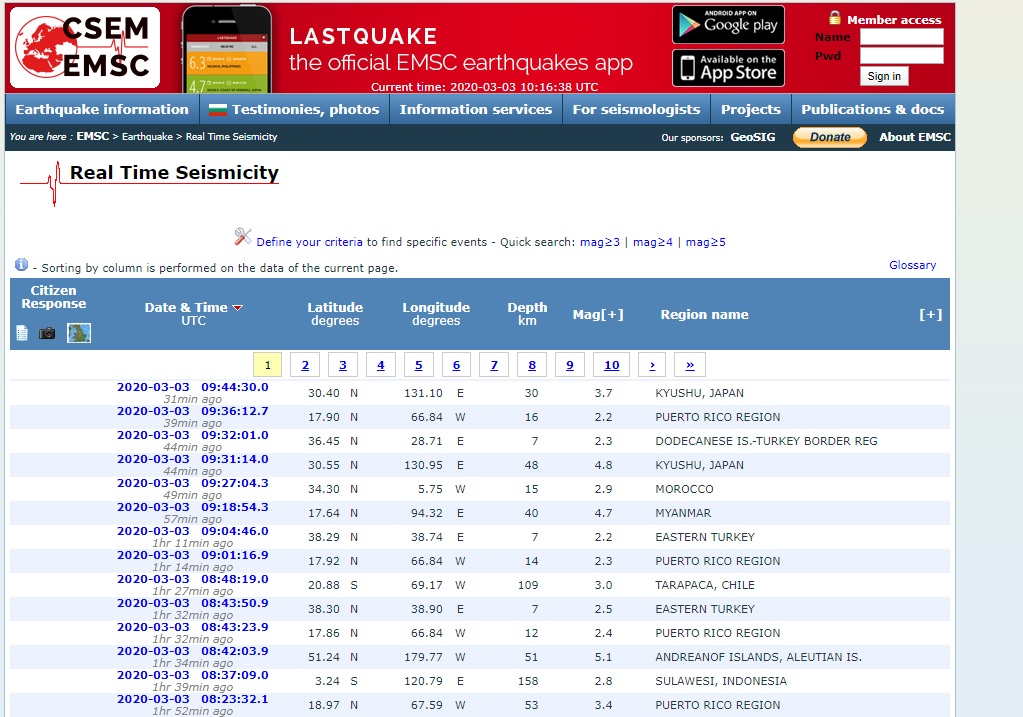
Task: Apply the mag≥4 quick search
Action: tap(652, 242)
